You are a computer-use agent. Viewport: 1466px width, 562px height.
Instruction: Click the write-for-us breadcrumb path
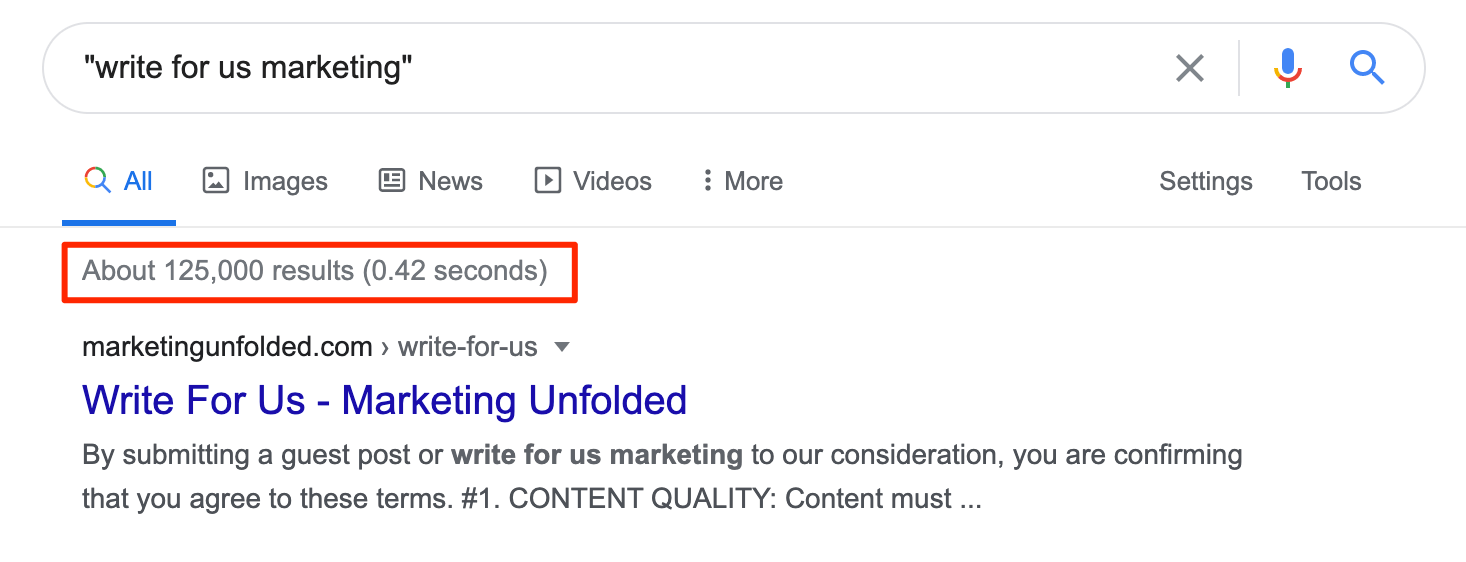point(467,347)
